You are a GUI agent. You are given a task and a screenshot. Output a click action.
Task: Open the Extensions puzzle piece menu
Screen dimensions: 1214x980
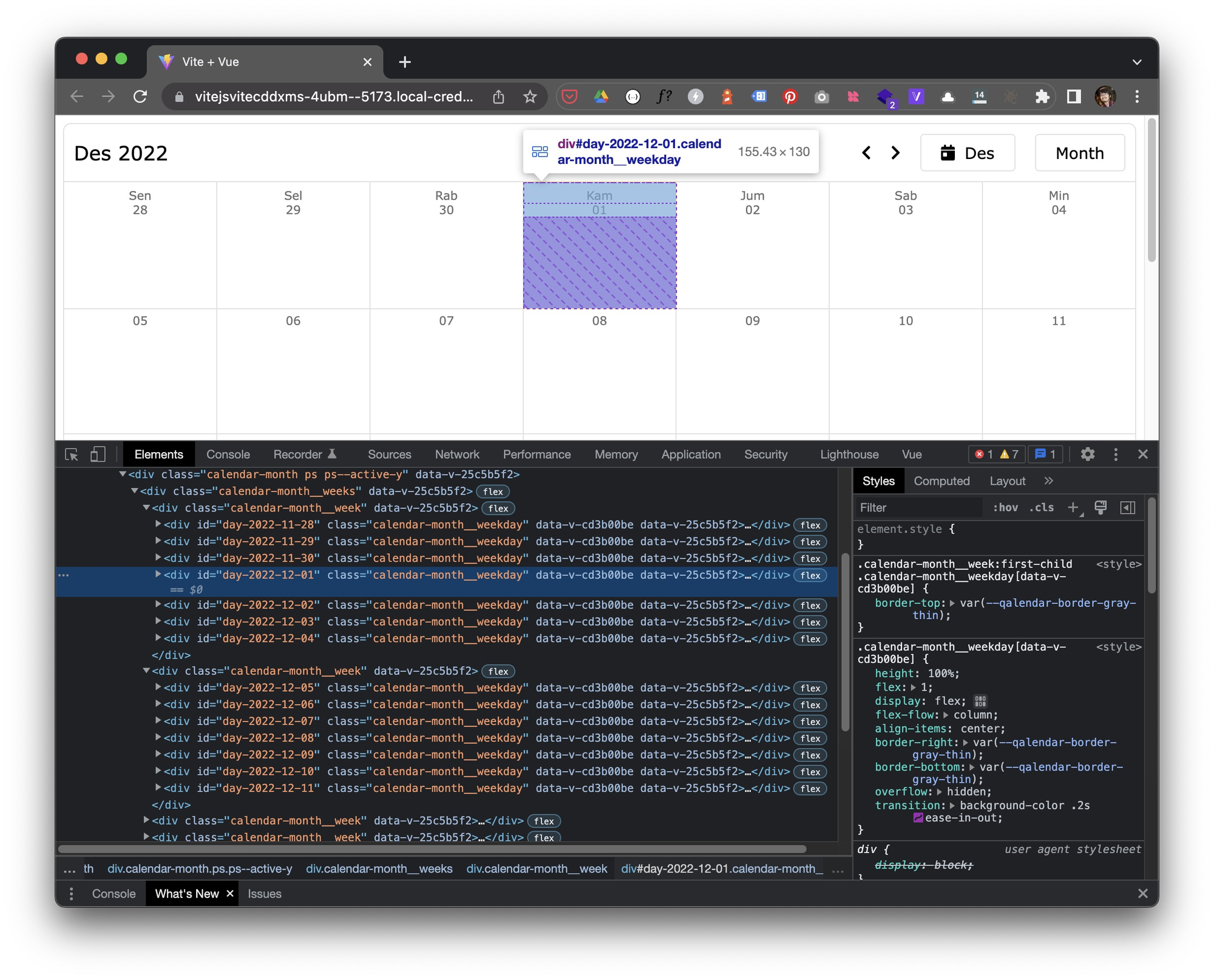pos(1042,96)
